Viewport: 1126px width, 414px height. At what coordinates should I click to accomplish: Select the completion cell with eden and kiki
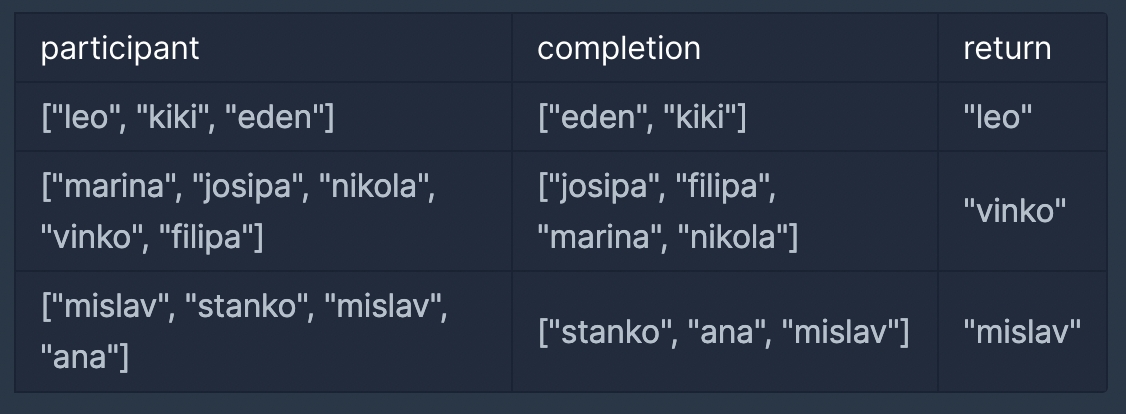click(725, 117)
